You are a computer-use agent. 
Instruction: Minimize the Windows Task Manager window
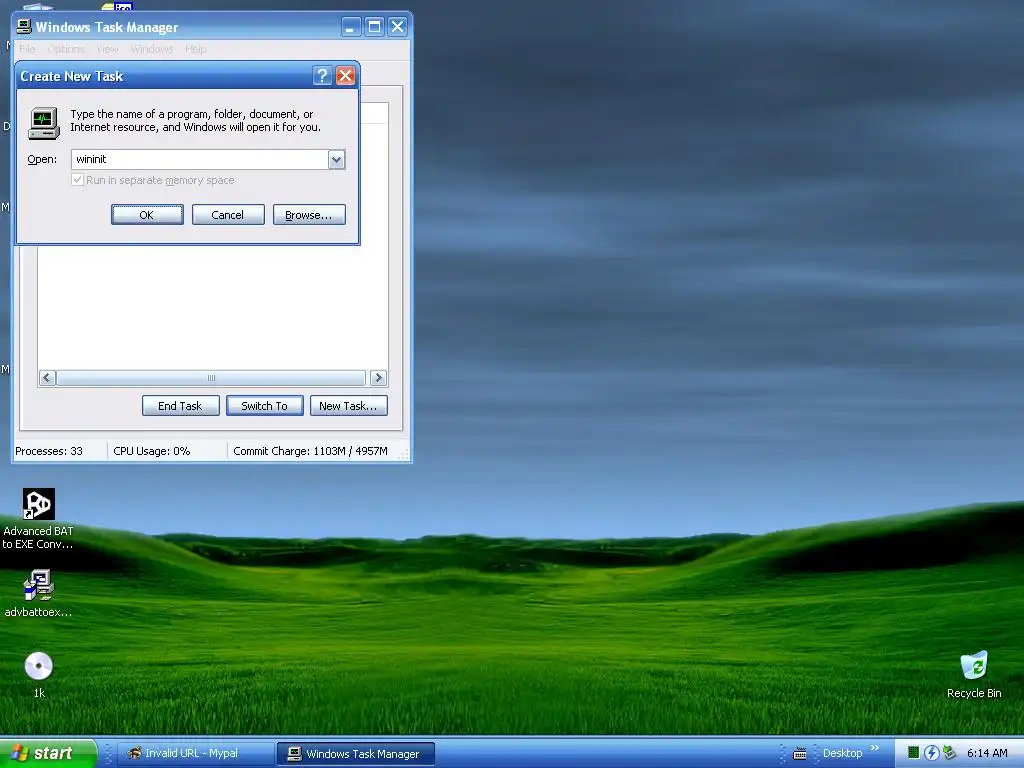[x=351, y=27]
